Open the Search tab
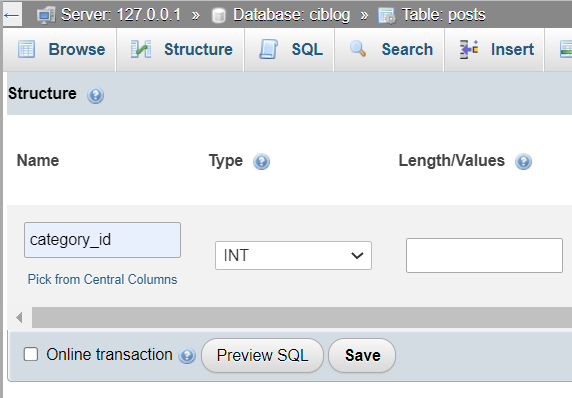The width and height of the screenshot is (572, 398). pyautogui.click(x=390, y=50)
